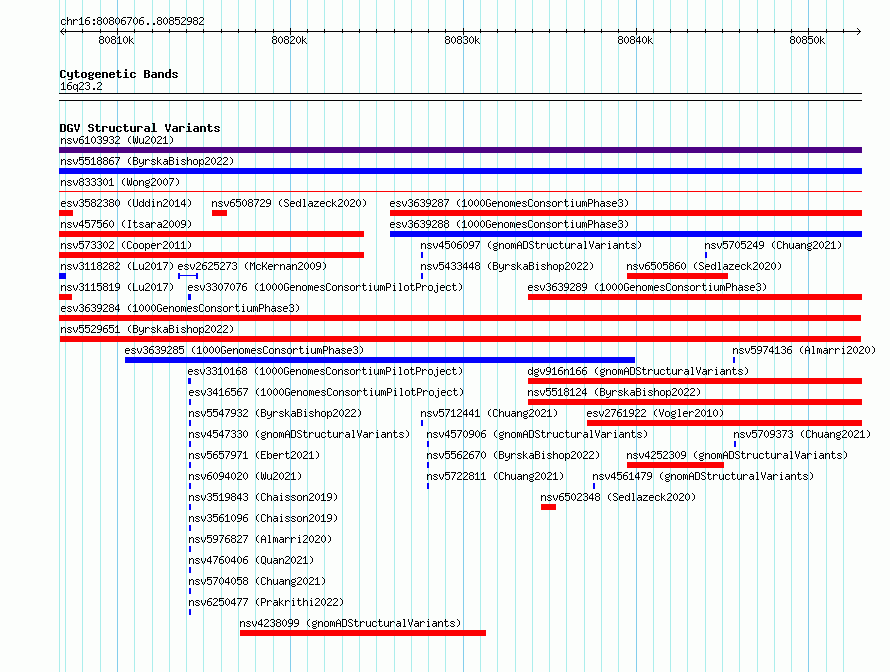Click nsv6250477 (Prakrithi2022) label
Viewport: 890px width, 672px height.
(x=266, y=602)
